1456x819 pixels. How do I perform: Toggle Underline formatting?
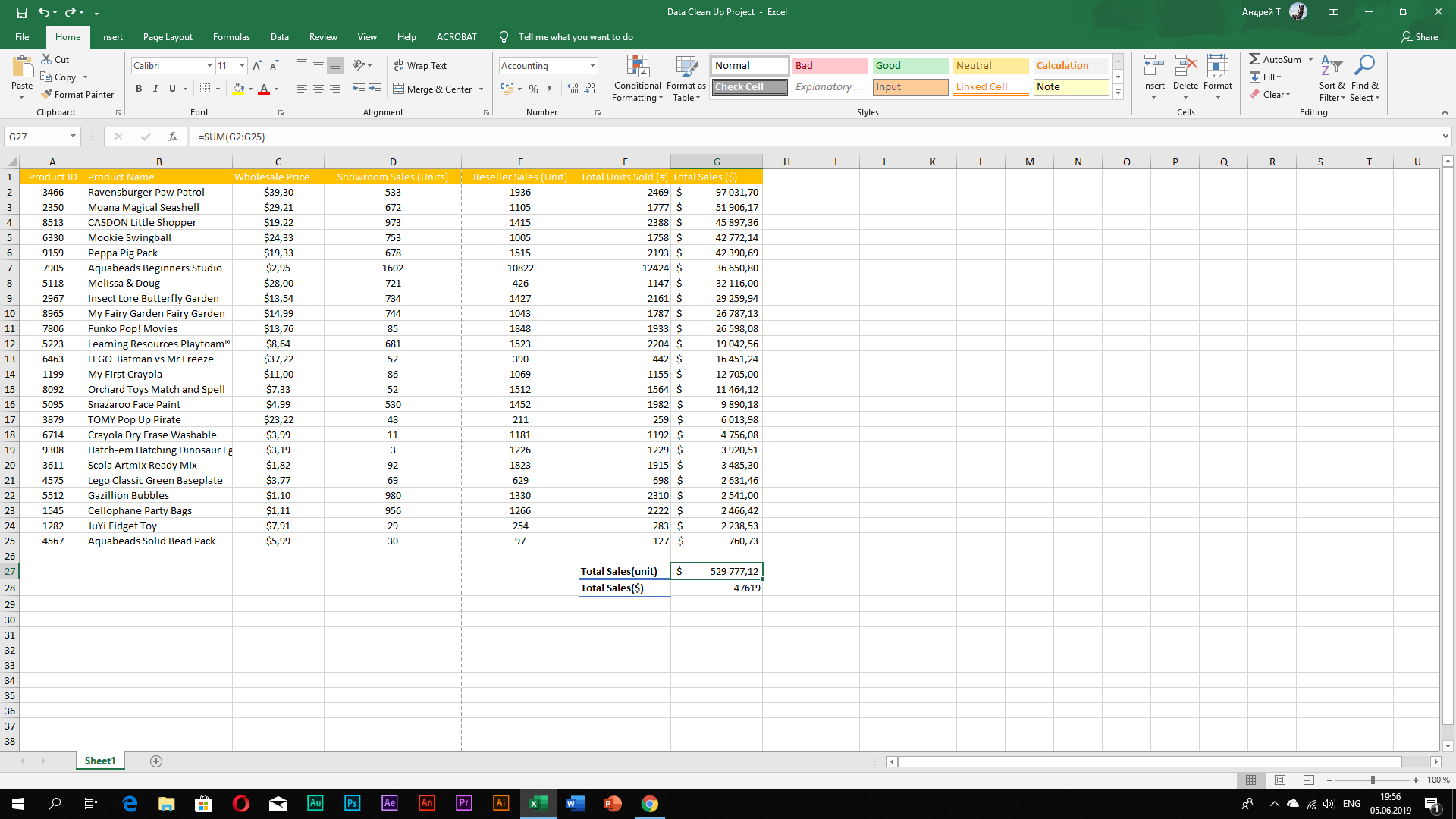[x=172, y=89]
